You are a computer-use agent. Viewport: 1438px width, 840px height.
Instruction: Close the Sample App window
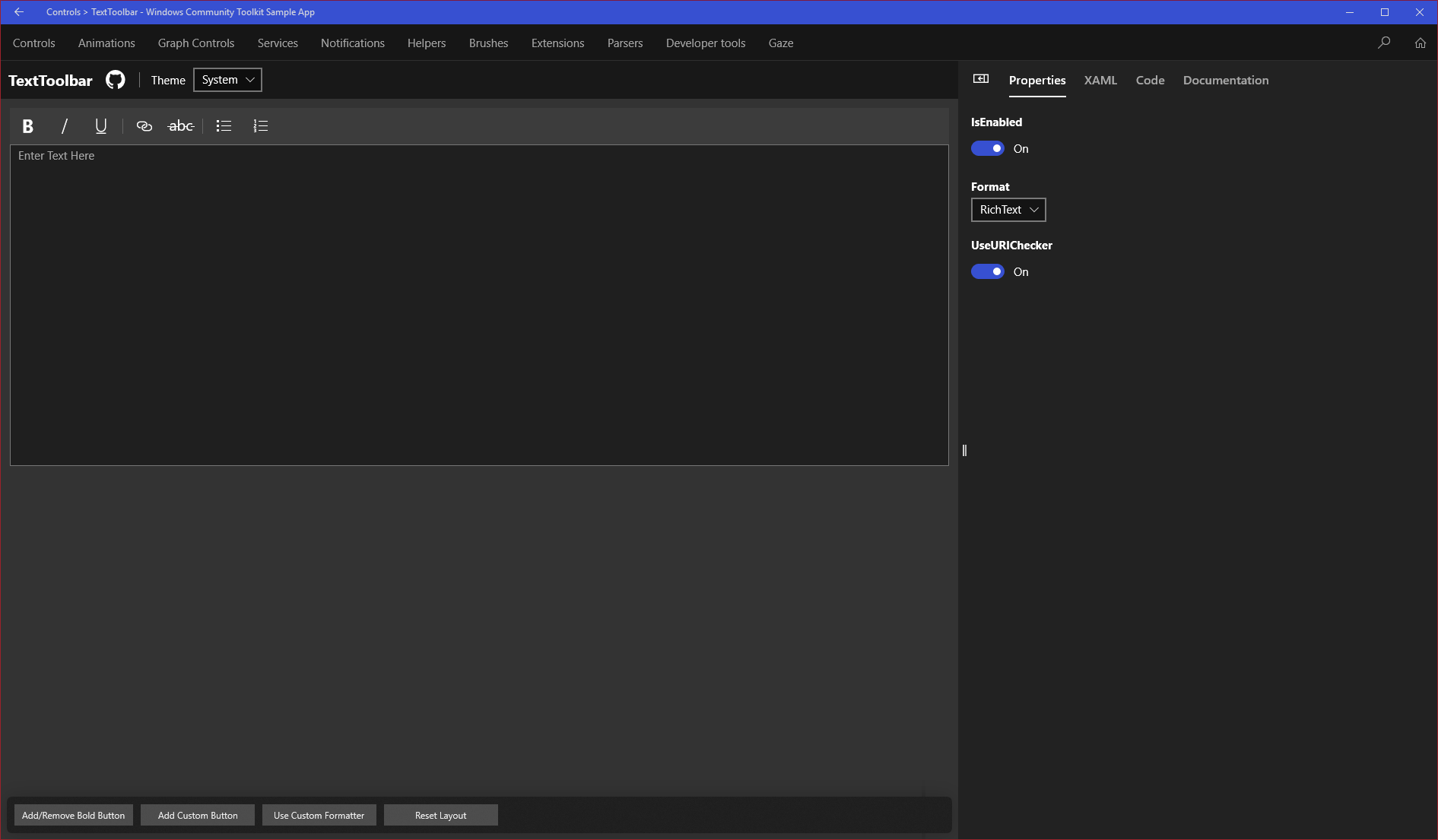(x=1420, y=12)
